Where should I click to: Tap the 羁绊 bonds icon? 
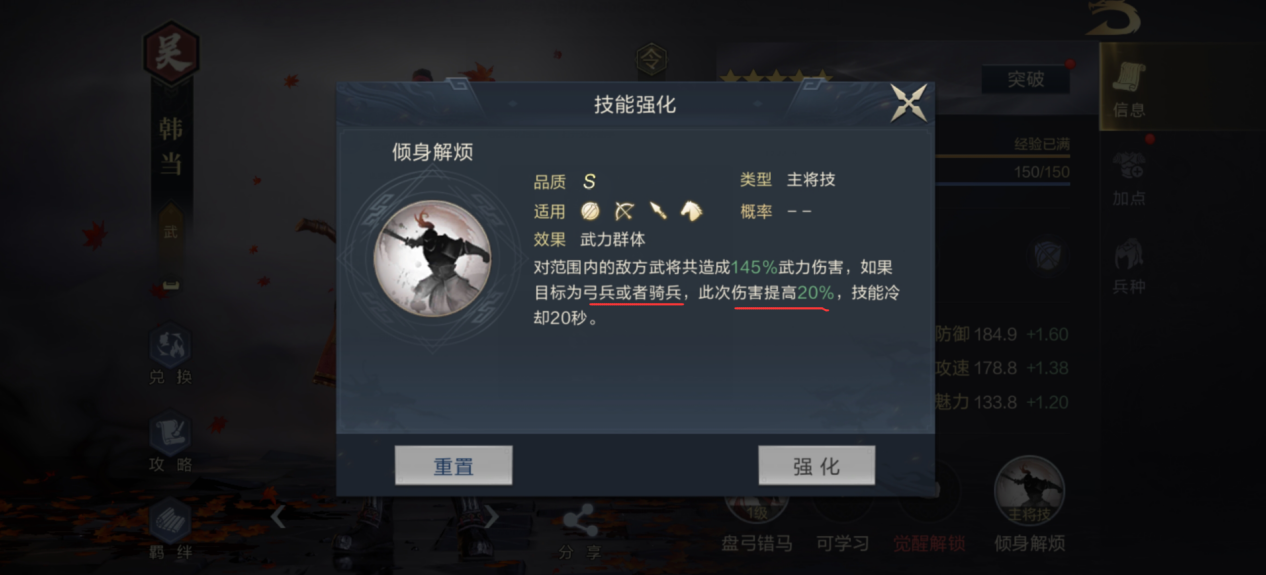click(x=171, y=529)
